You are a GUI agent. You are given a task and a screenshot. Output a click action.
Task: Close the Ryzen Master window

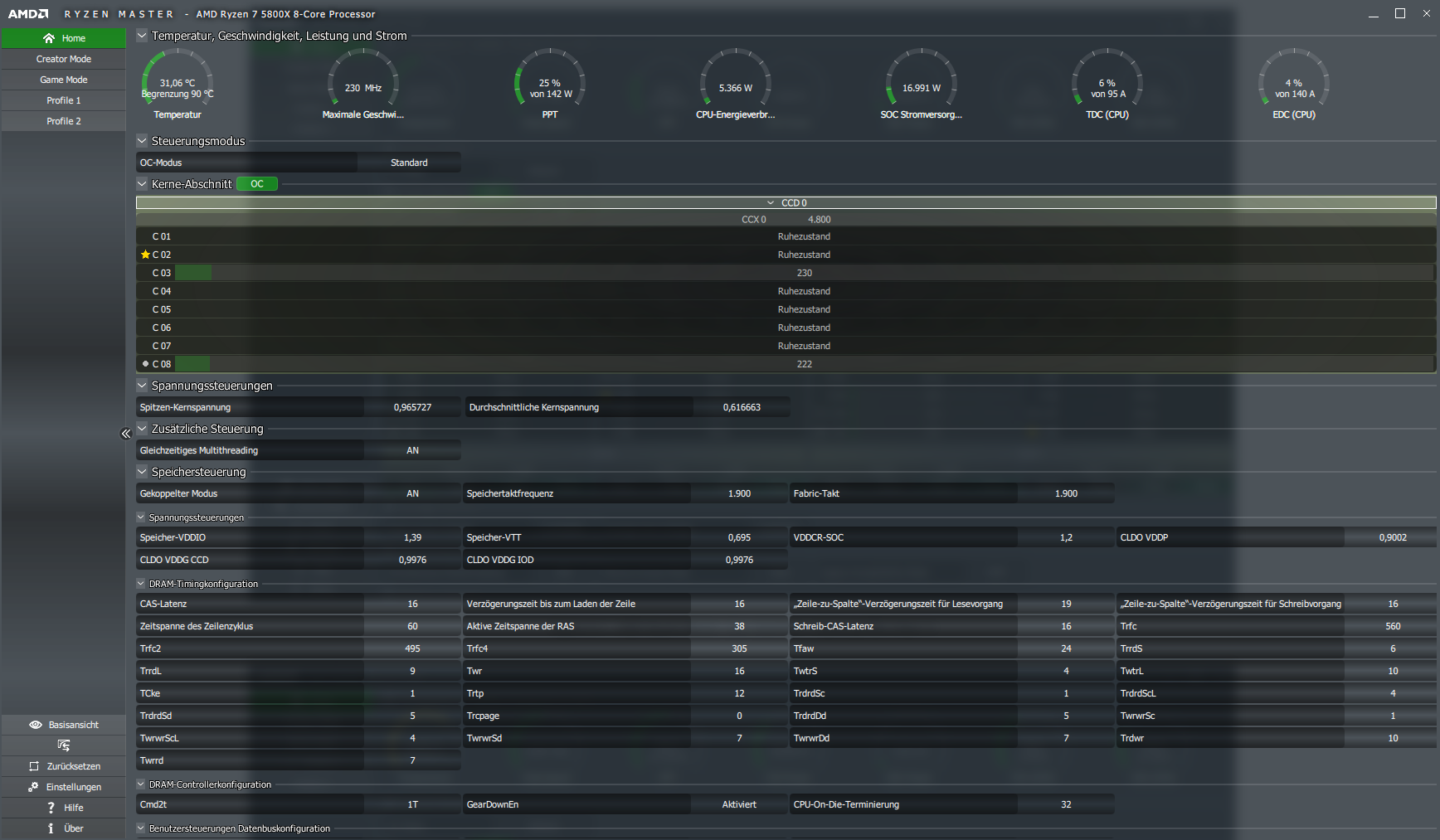click(1427, 14)
